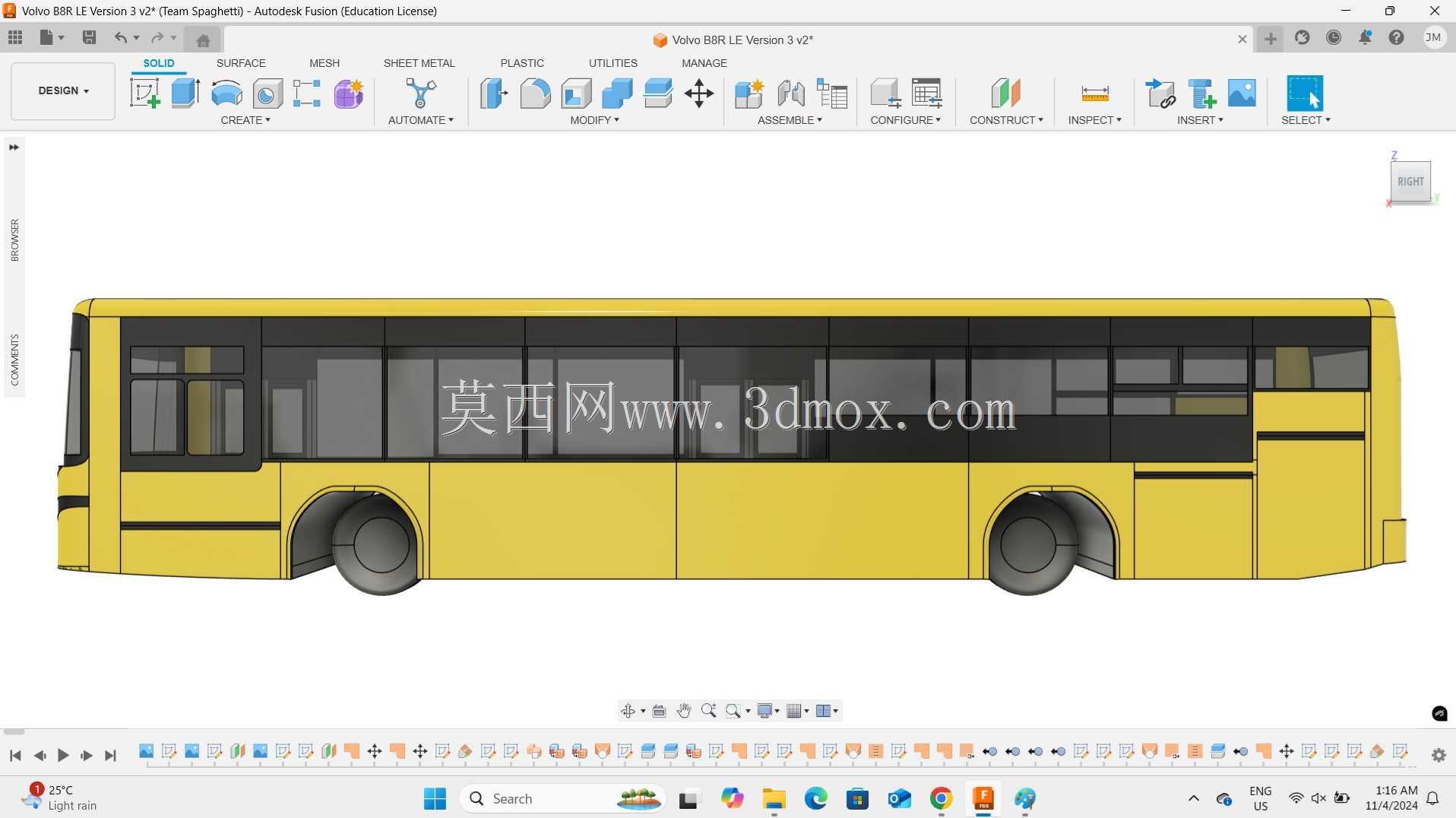This screenshot has height=818, width=1456.
Task: Expand the AUTOMATE menu
Action: [x=421, y=120]
